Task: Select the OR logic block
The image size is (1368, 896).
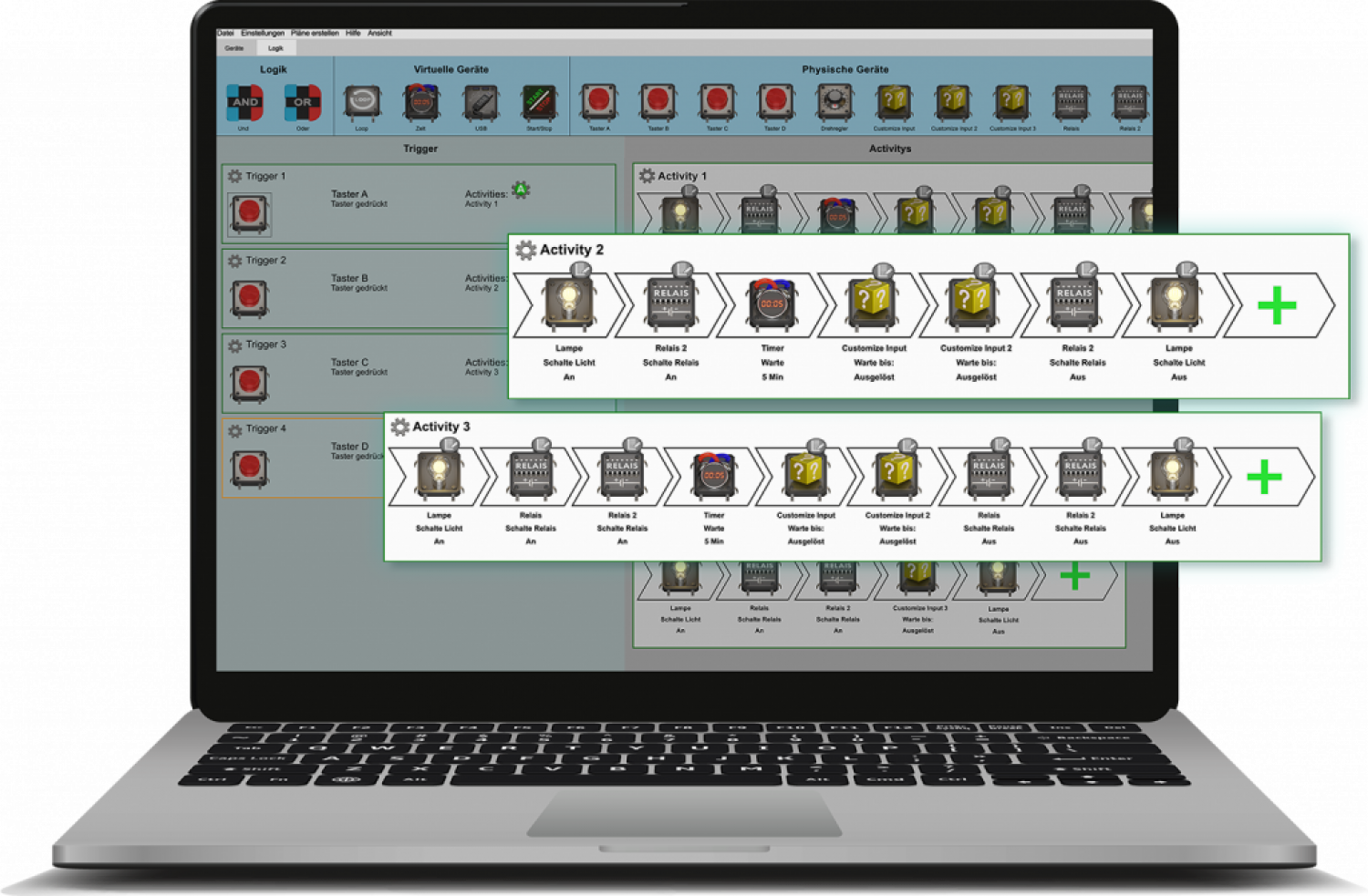Action: click(x=302, y=102)
